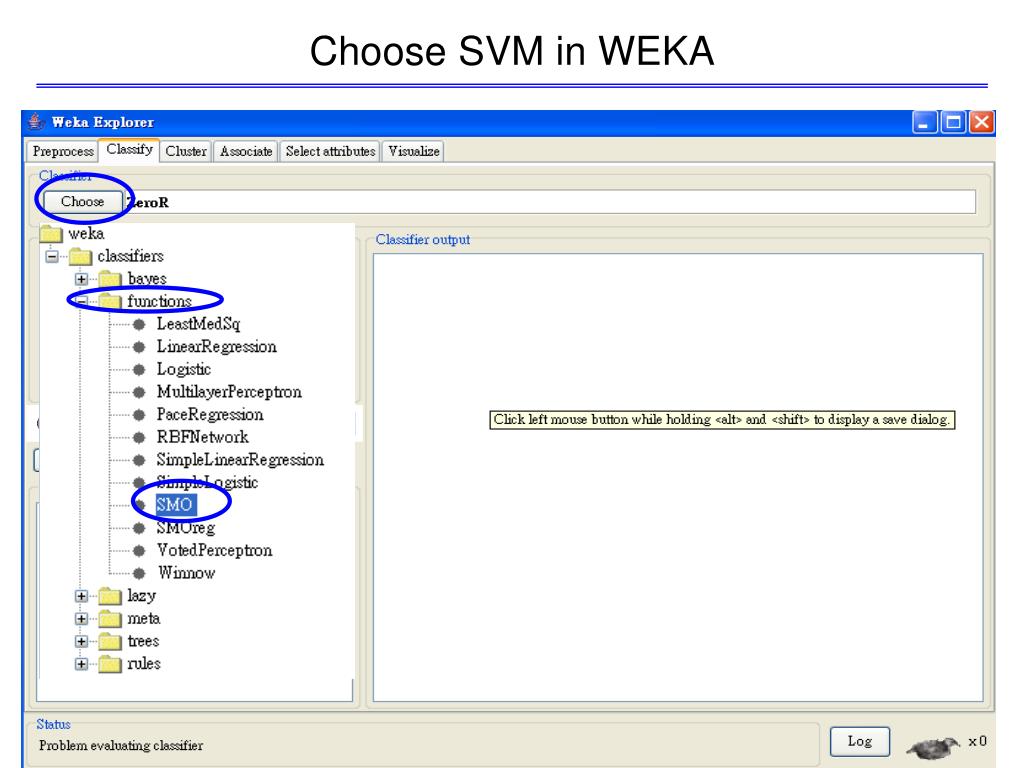Click the bayes folder icon
Image resolution: width=1024 pixels, height=768 pixels.
coord(110,279)
